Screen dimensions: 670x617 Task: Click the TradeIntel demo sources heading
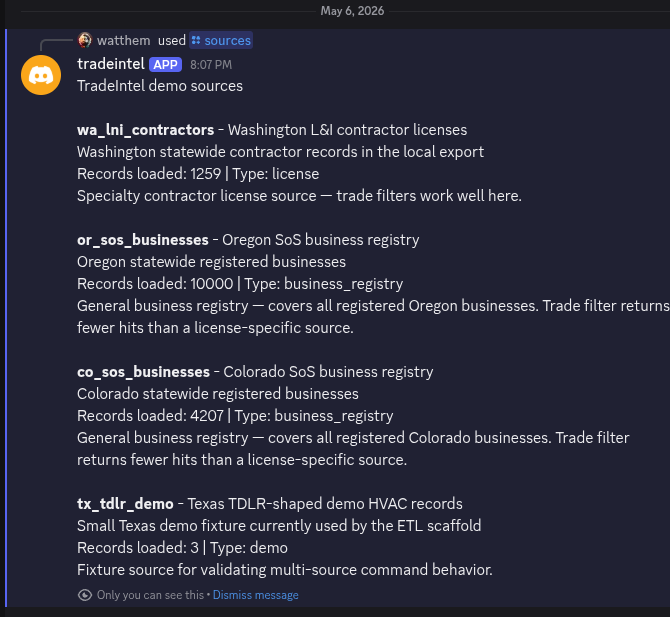pos(160,86)
